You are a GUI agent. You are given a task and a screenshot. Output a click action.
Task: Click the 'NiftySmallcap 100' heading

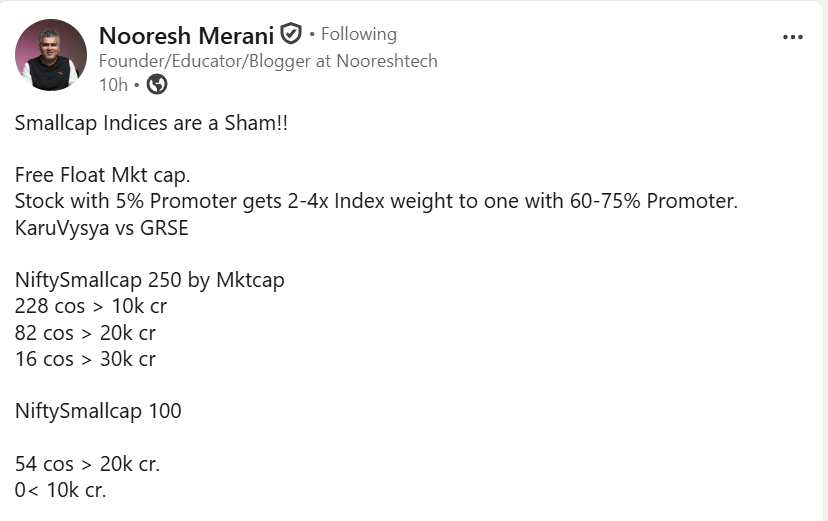(x=98, y=411)
